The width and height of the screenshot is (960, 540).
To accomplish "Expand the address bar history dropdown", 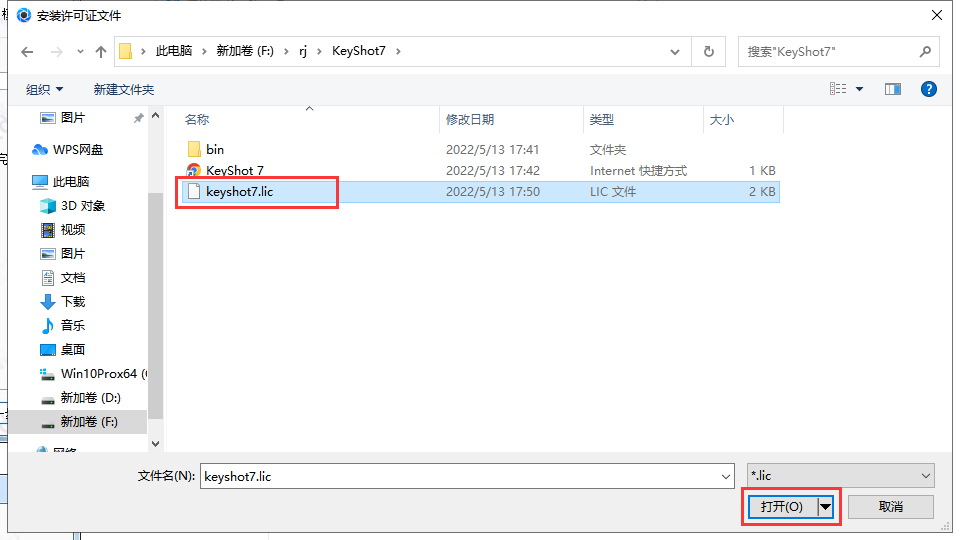I will [x=675, y=52].
